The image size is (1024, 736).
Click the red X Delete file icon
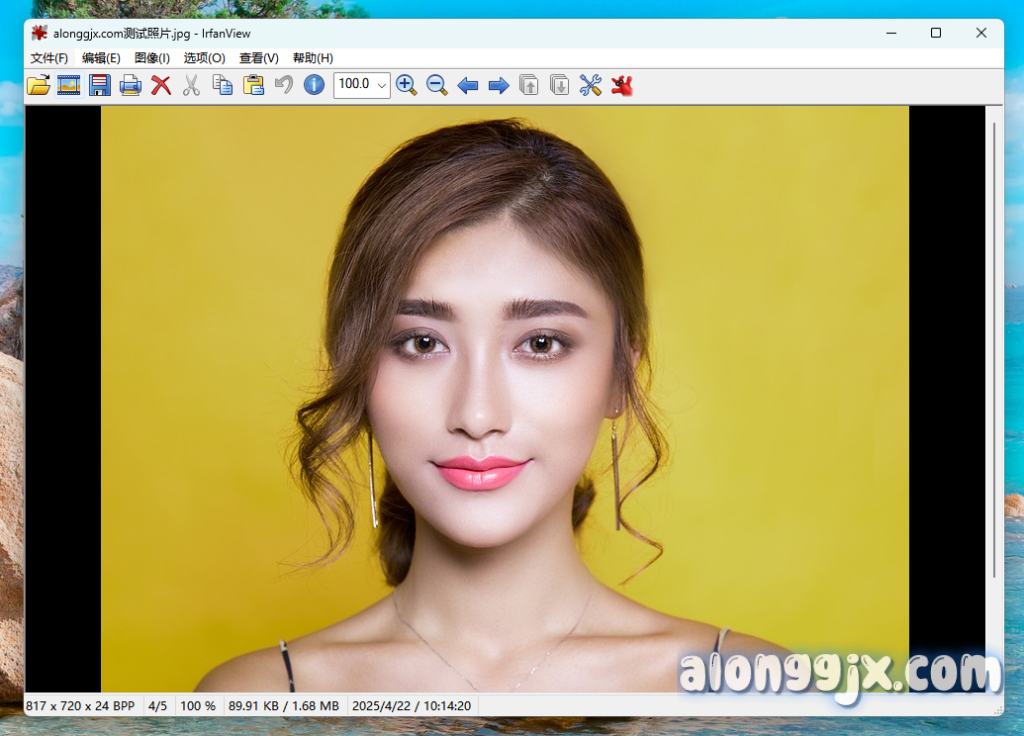[x=161, y=85]
